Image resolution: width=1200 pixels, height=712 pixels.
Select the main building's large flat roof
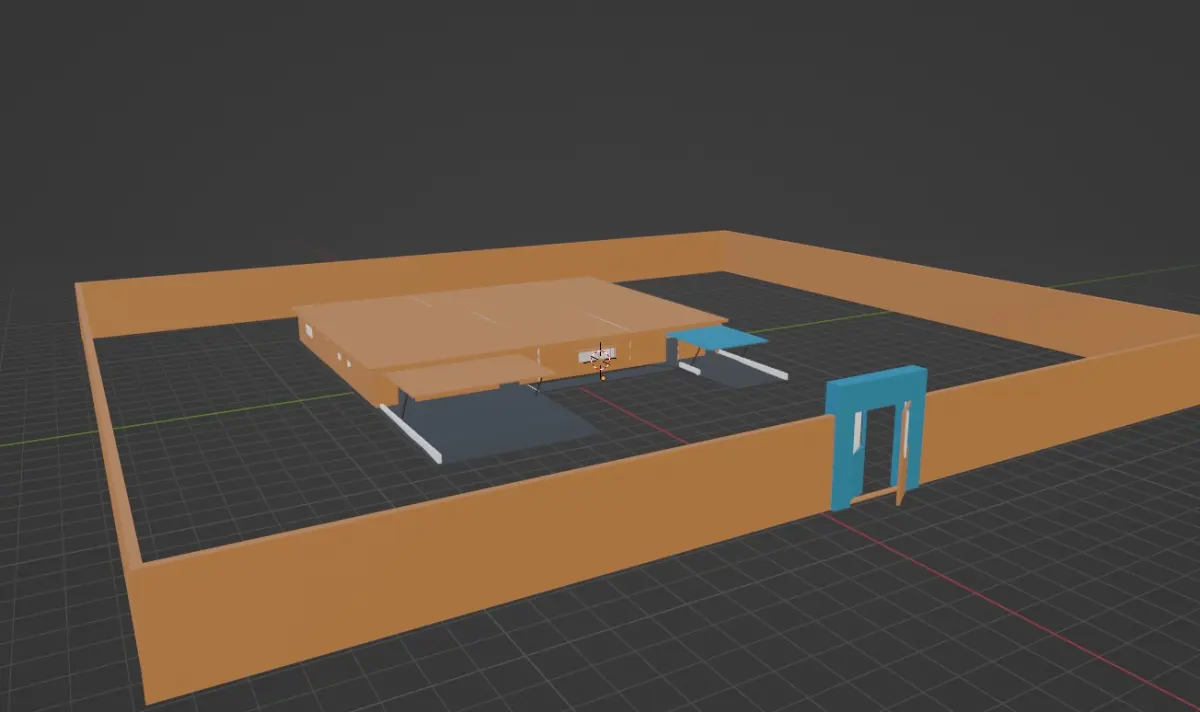pyautogui.click(x=509, y=320)
